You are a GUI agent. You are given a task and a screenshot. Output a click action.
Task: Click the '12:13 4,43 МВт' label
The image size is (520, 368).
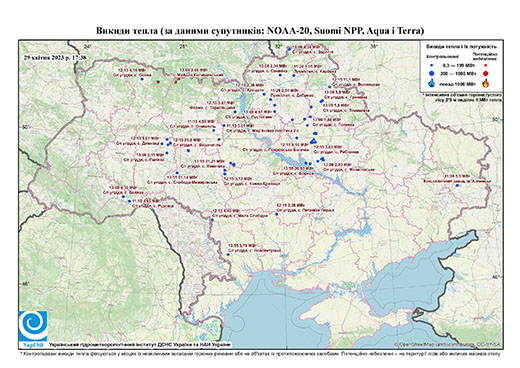pyautogui.click(x=226, y=211)
